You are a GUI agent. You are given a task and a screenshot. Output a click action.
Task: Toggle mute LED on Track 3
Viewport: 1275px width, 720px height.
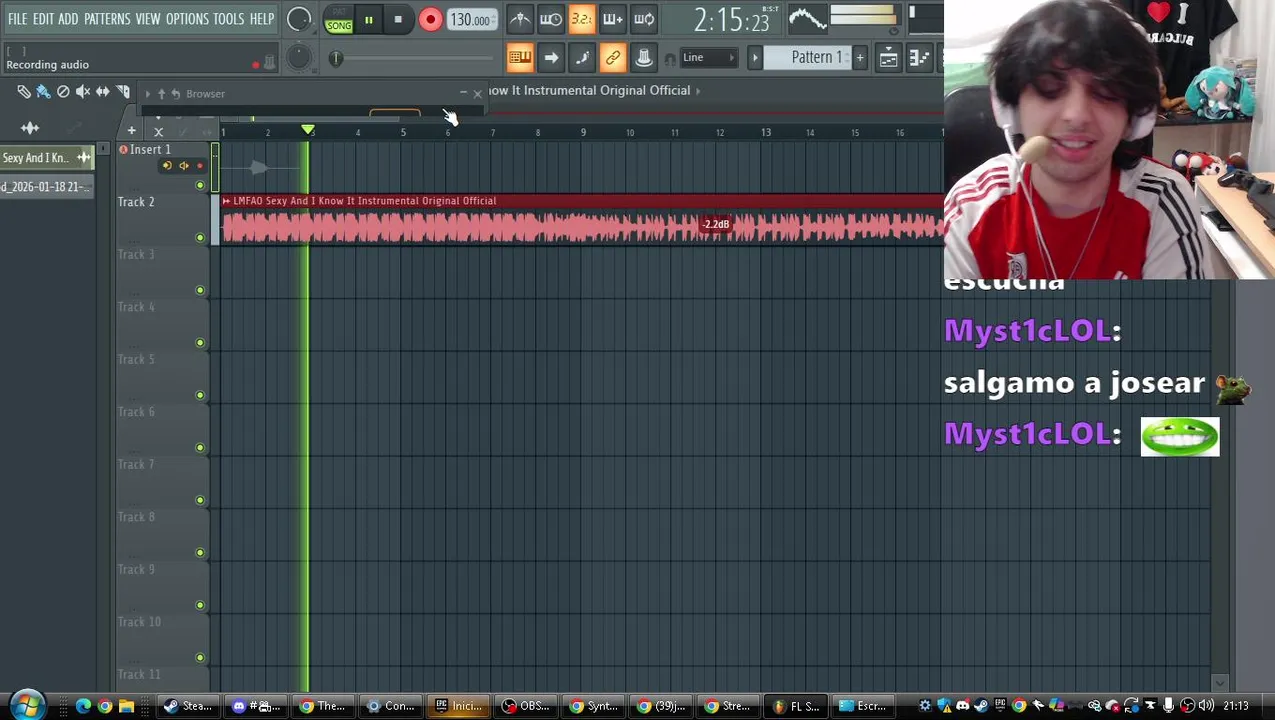coord(200,290)
